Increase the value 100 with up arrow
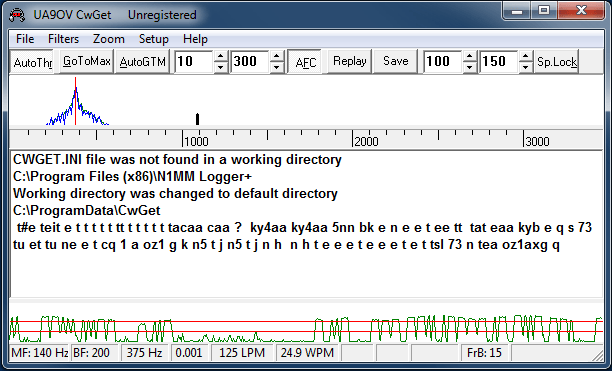This screenshot has height=371, width=612. pyautogui.click(x=470, y=56)
